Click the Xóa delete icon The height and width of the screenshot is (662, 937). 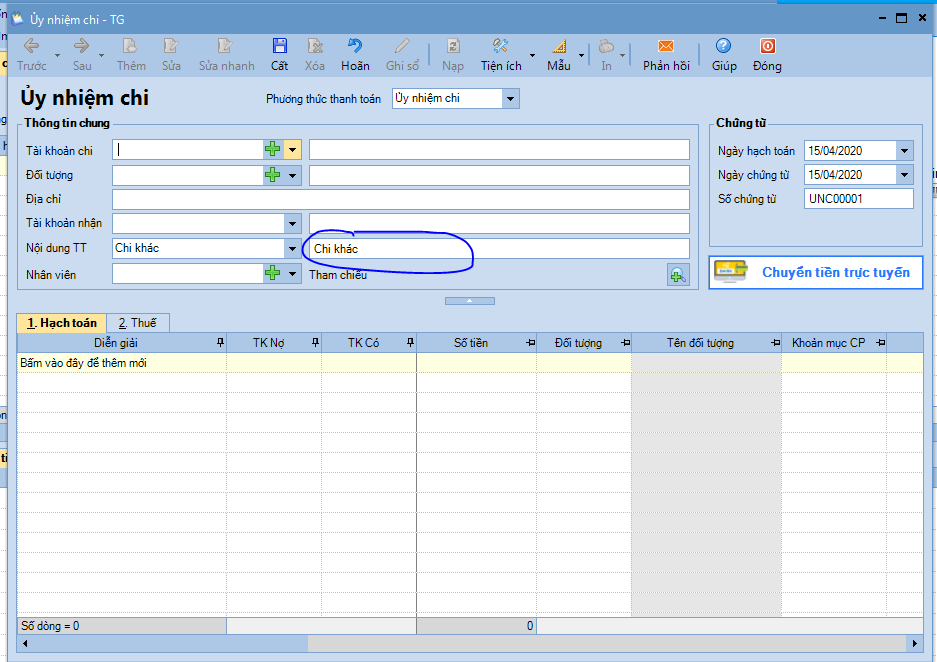click(315, 55)
